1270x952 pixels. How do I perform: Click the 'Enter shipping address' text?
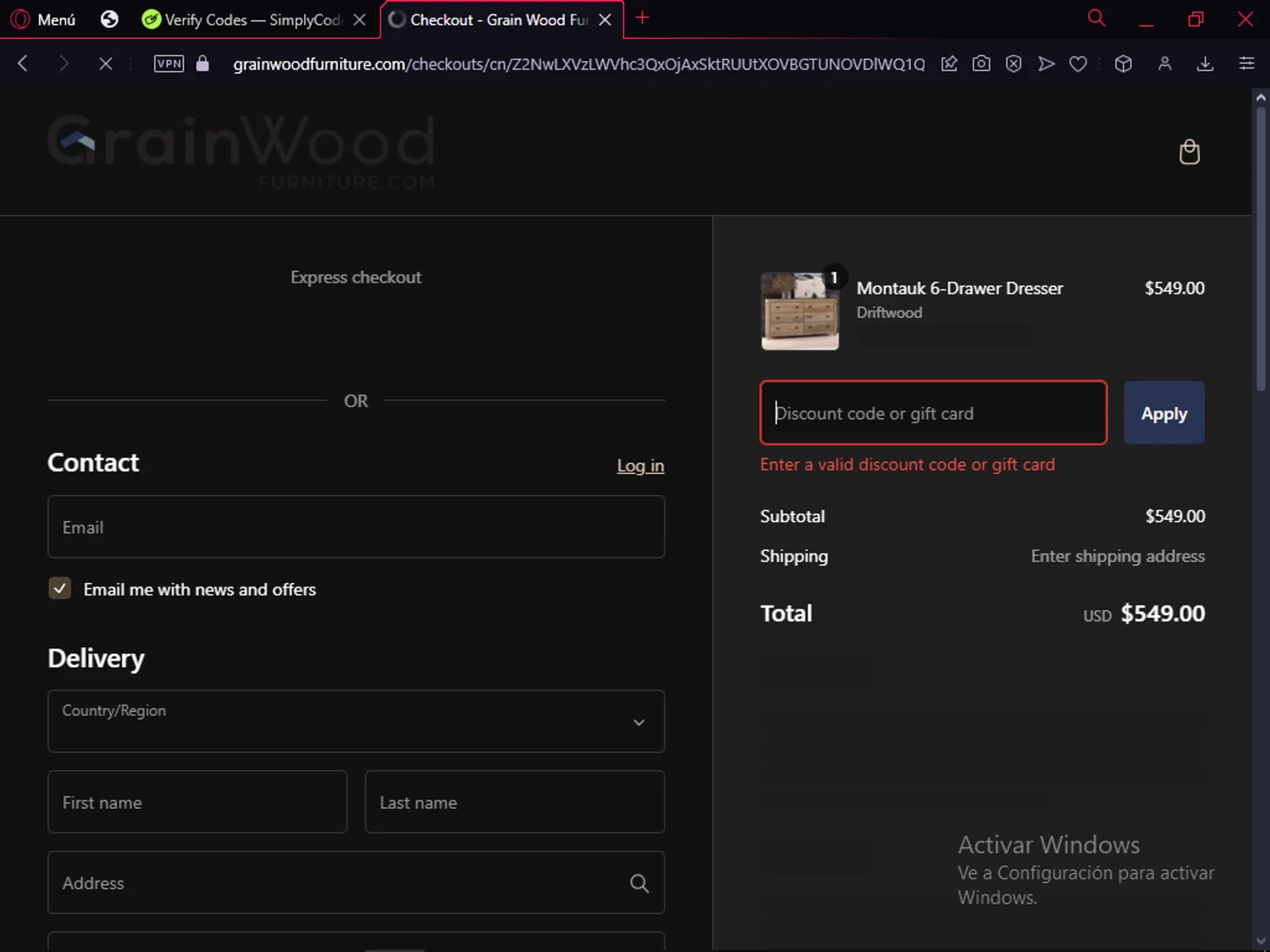tap(1118, 556)
